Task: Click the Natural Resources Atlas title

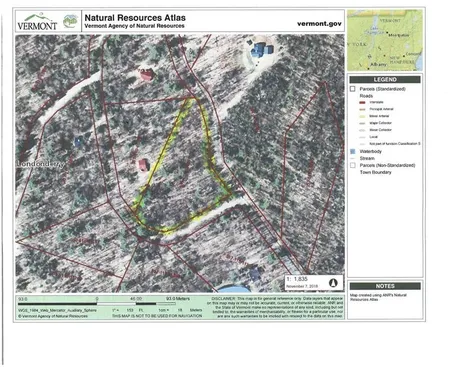Action: pos(135,18)
